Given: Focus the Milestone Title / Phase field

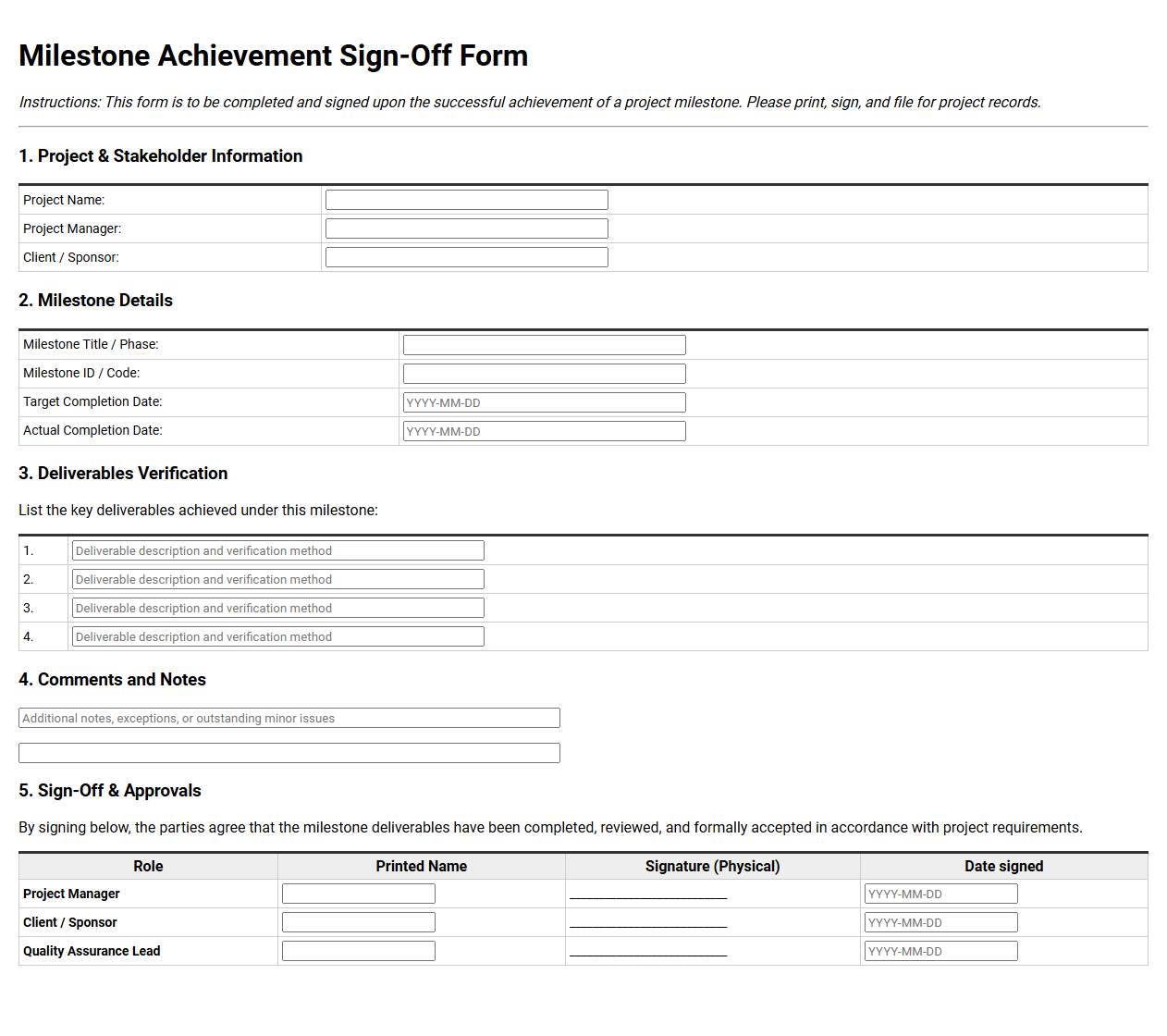Looking at the screenshot, I should coord(545,345).
